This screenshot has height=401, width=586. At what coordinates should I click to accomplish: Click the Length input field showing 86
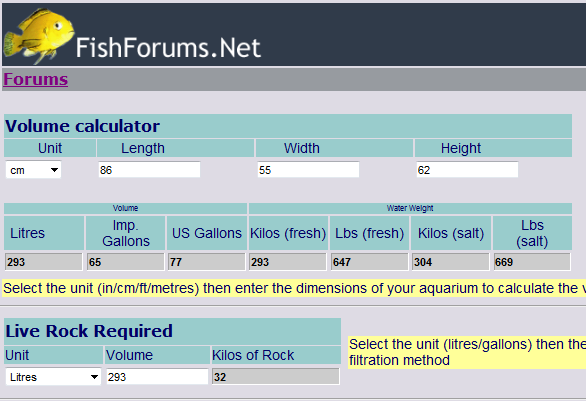pyautogui.click(x=149, y=170)
